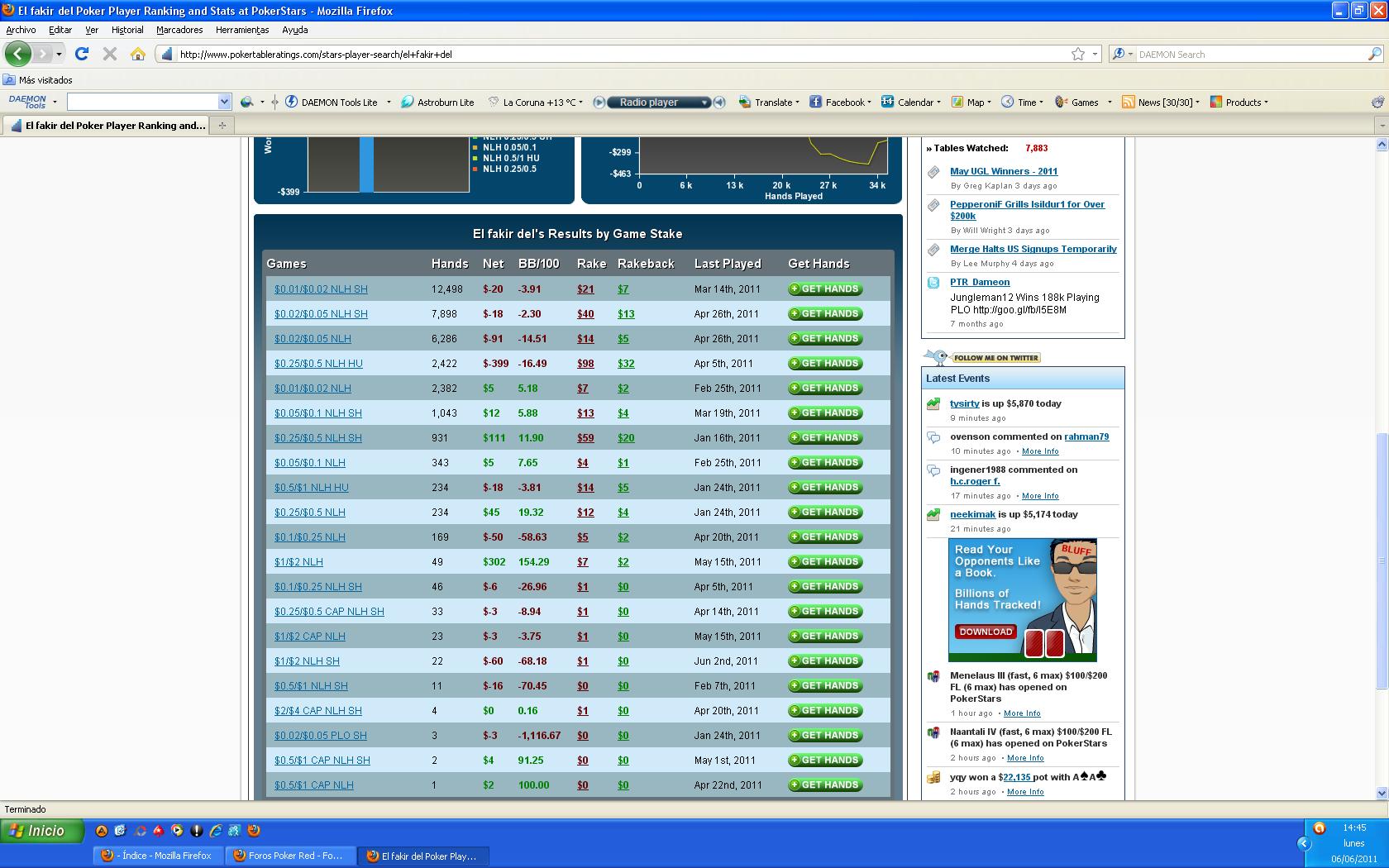
Task: Click the Hands column header
Action: click(450, 264)
